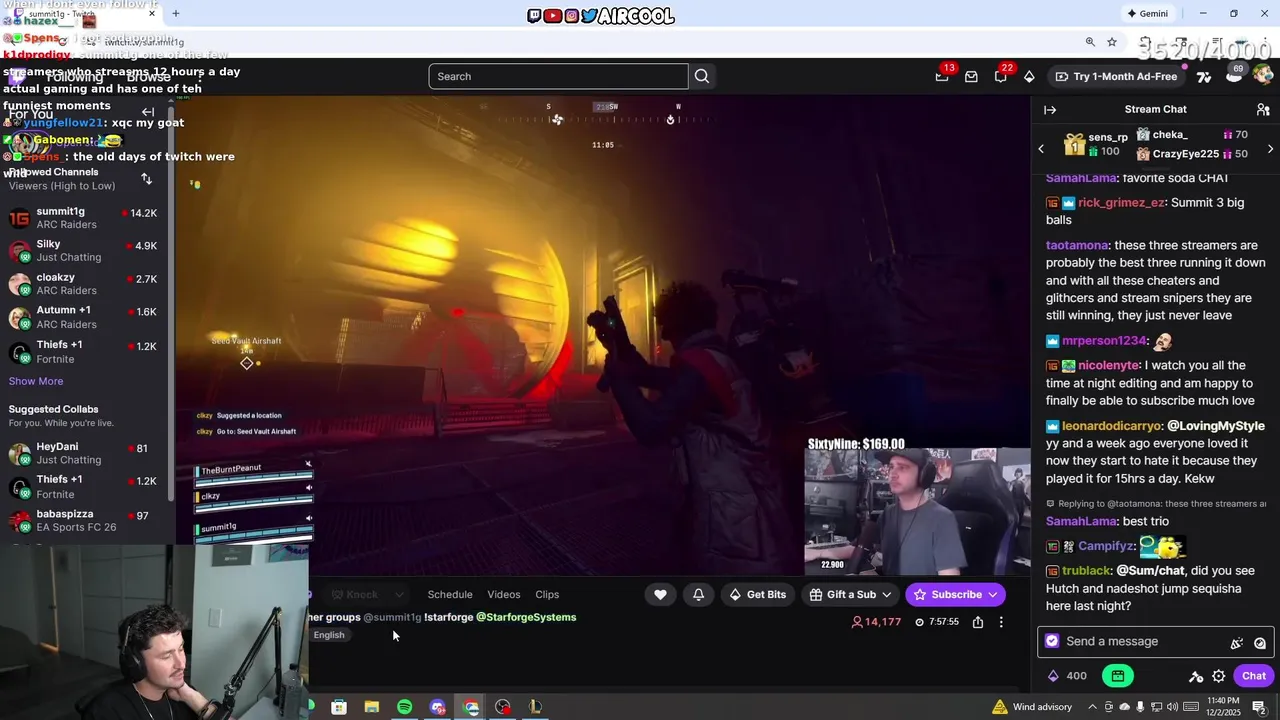This screenshot has height=720, width=1280.
Task: Switch to the Schedule tab
Action: coord(450,595)
